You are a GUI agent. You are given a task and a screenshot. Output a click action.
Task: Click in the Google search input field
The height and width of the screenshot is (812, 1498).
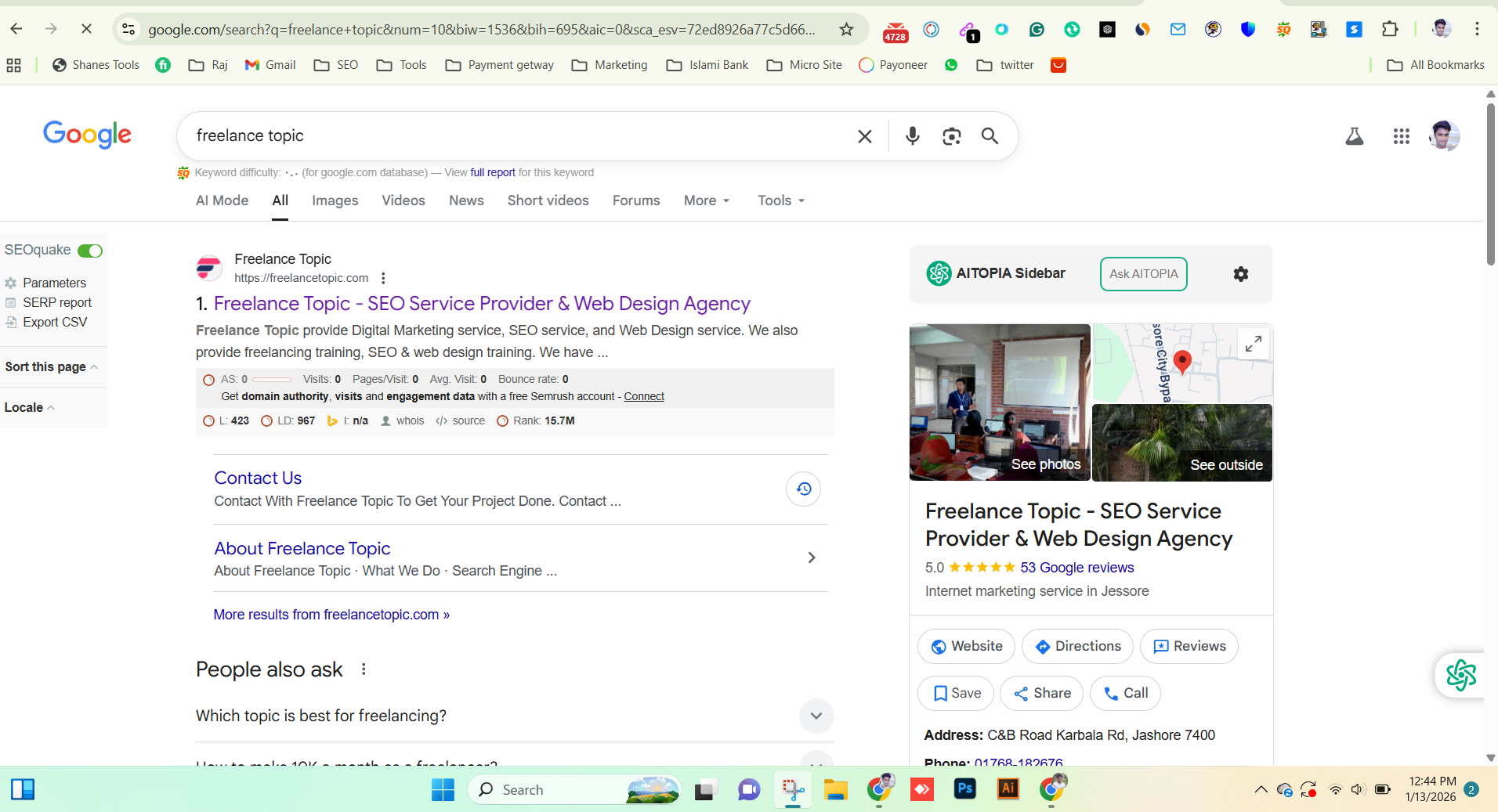click(x=517, y=136)
